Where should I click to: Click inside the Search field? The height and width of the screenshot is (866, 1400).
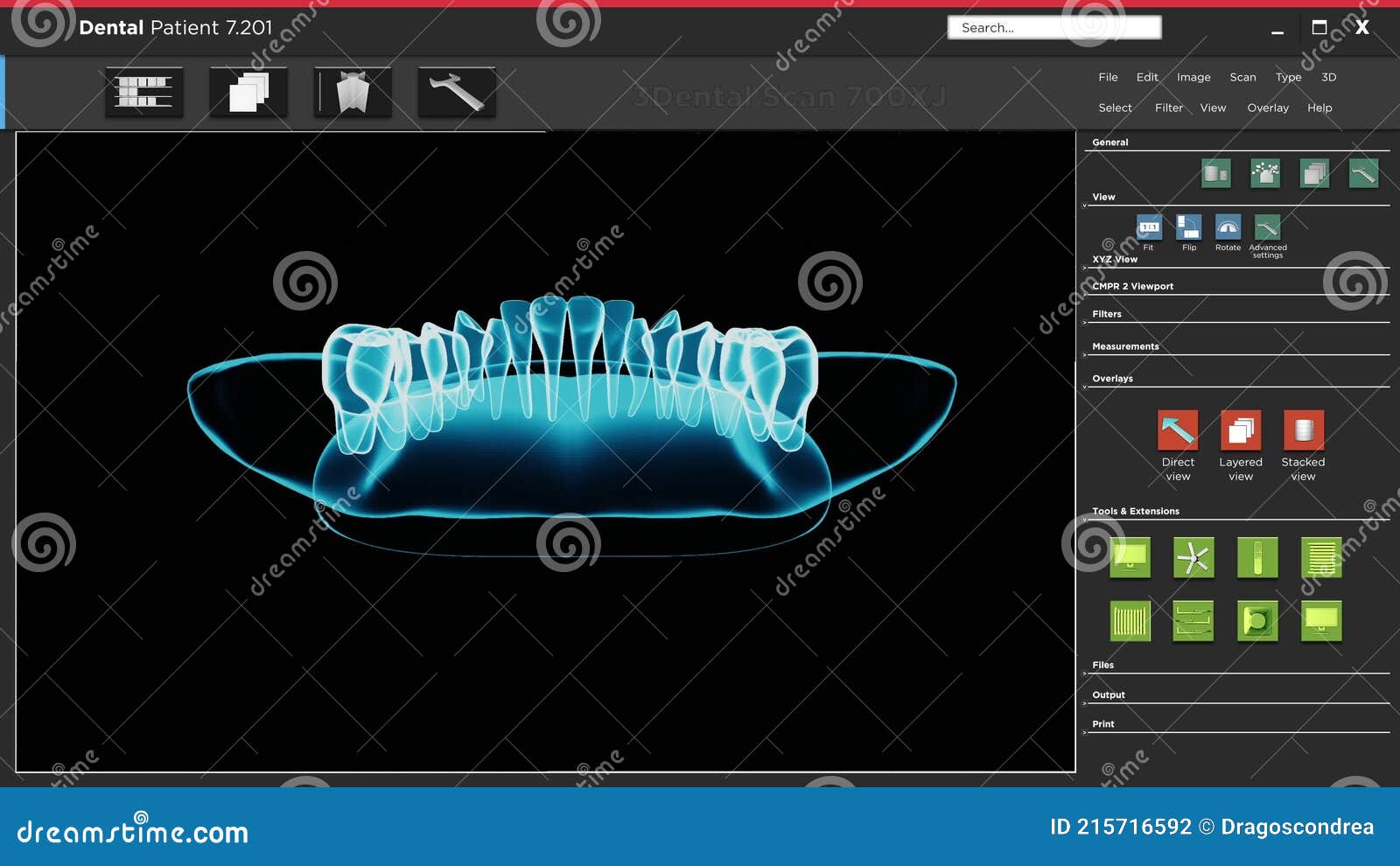coord(1053,27)
